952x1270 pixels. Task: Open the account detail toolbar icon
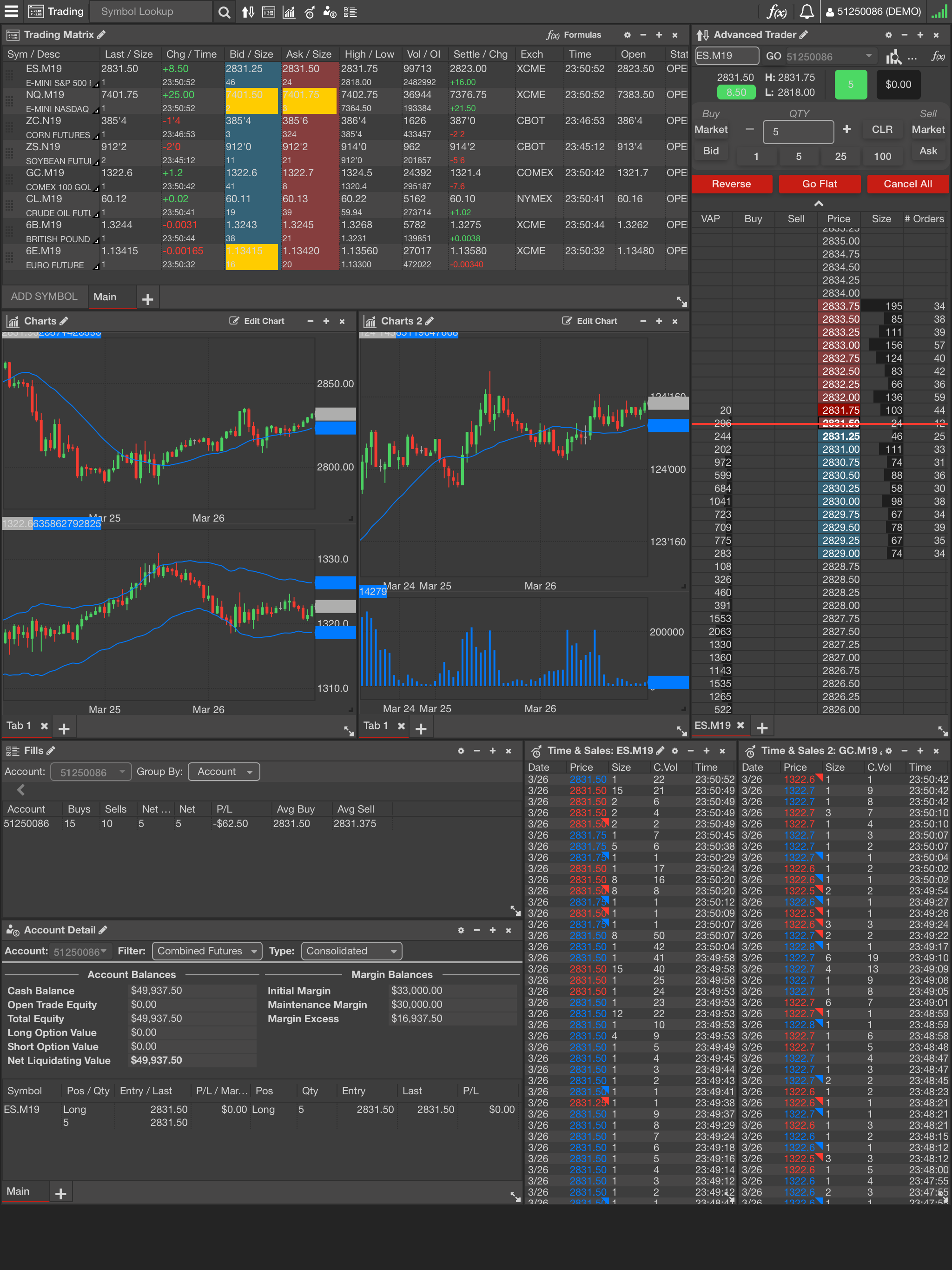(330, 12)
